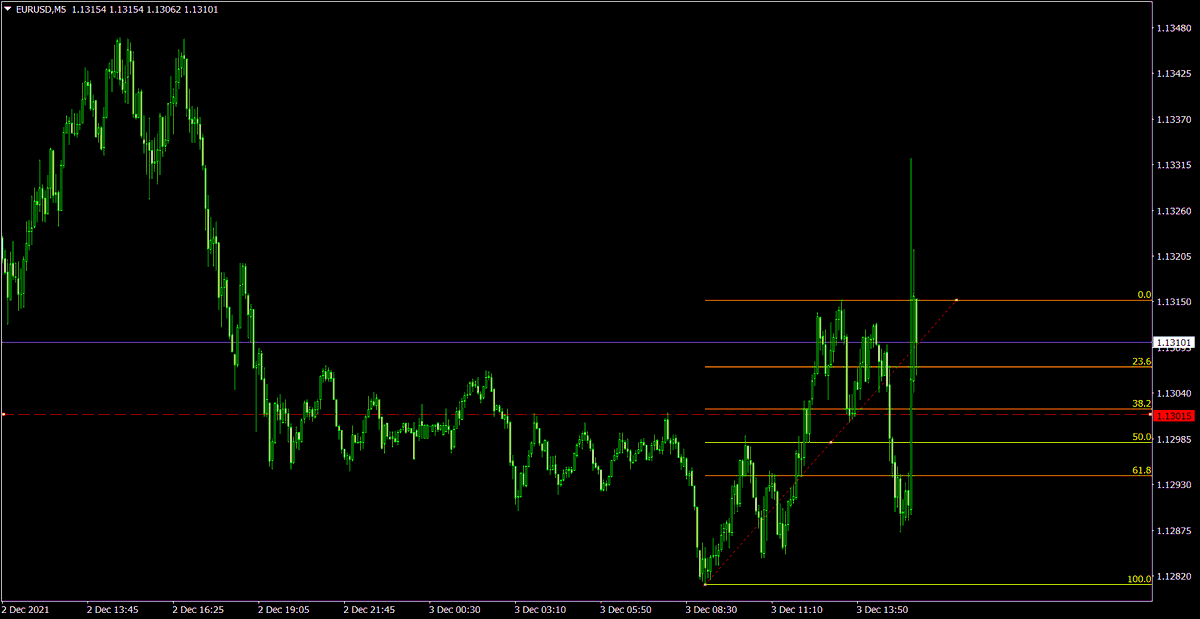The width and height of the screenshot is (1200, 619).
Task: Select the 1.13425 price scale value
Action: point(1174,74)
